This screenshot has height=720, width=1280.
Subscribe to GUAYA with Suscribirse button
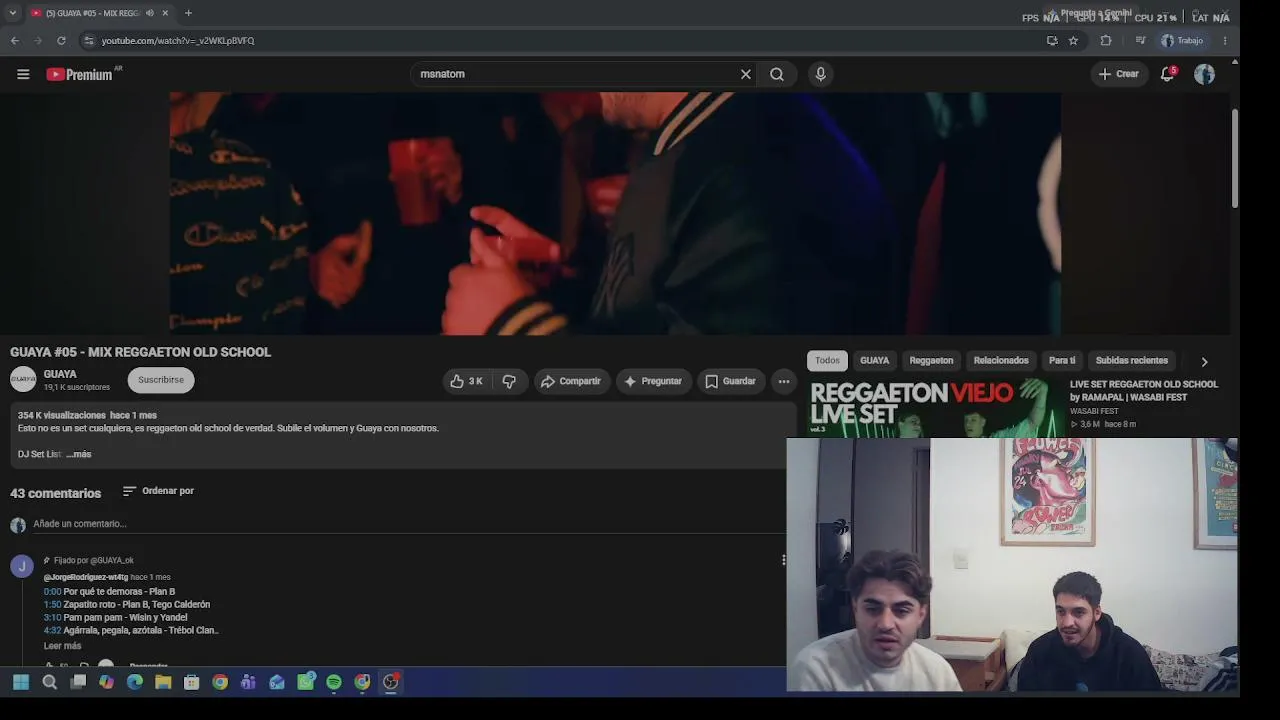click(161, 380)
